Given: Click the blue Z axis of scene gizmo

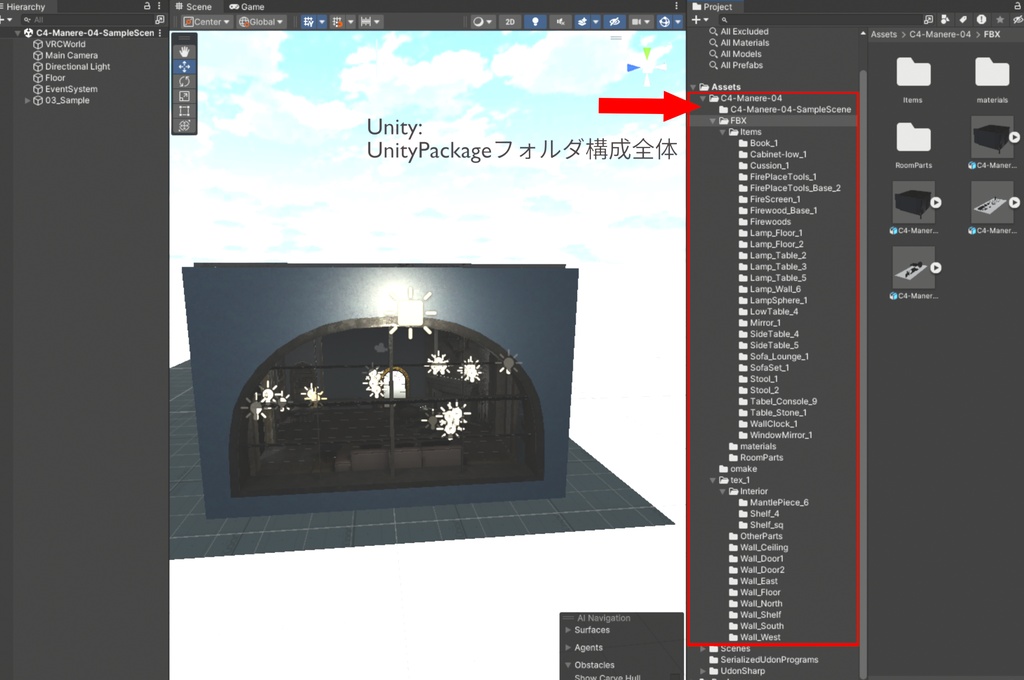Looking at the screenshot, I should click(x=633, y=67).
